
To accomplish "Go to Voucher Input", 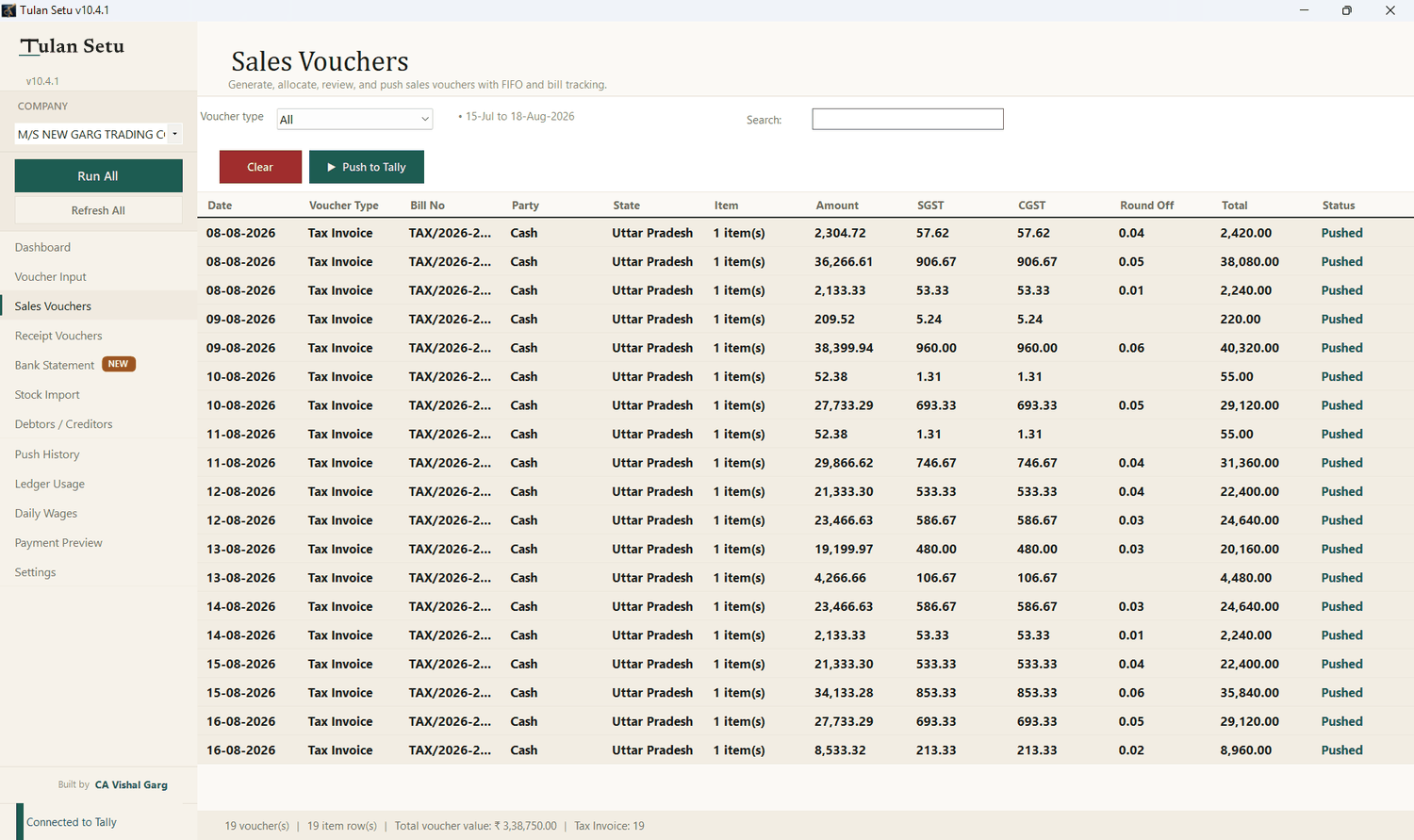I will 50,276.
